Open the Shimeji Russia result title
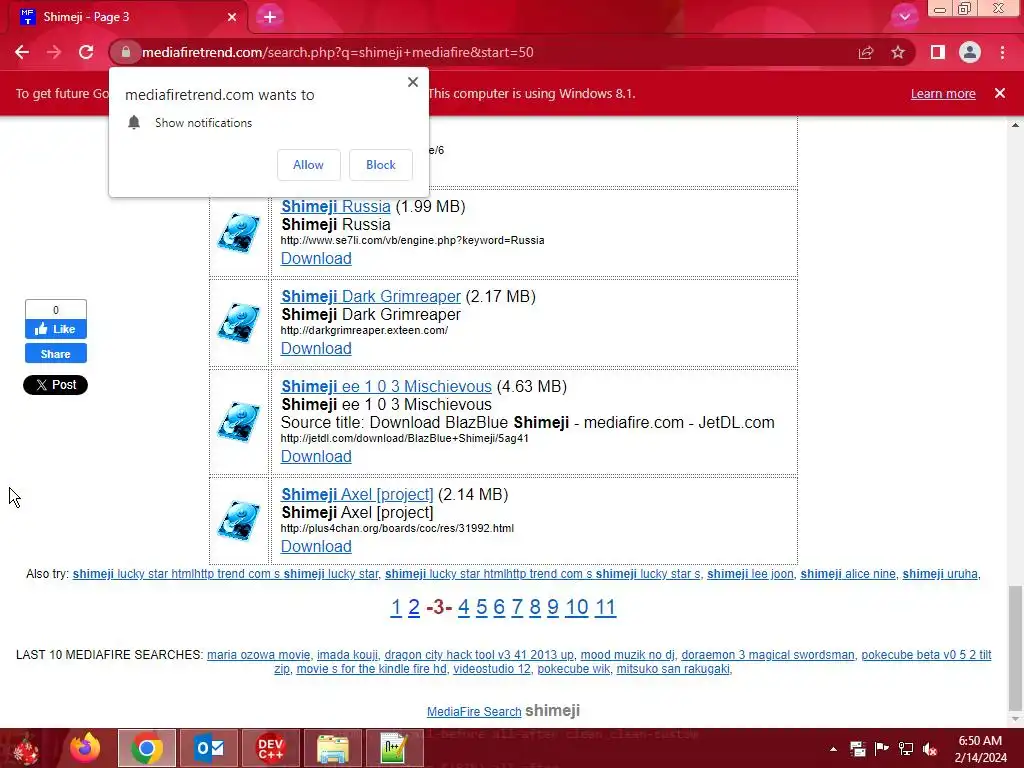The image size is (1024, 768). (336, 206)
